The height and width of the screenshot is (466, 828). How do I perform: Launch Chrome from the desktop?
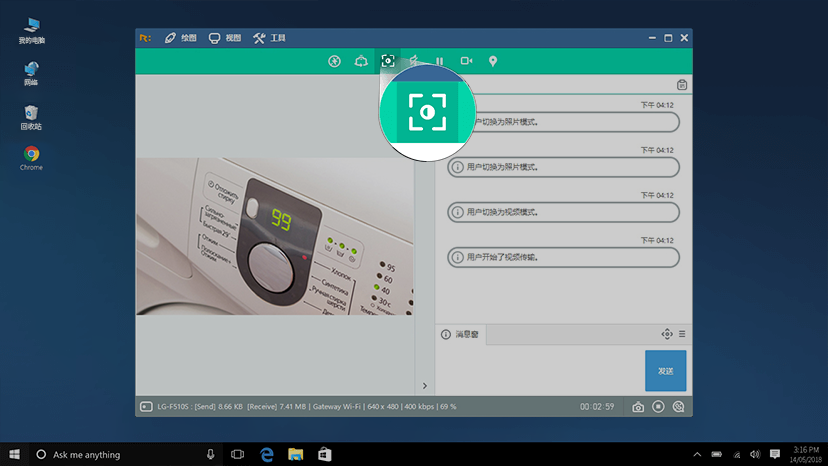pyautogui.click(x=31, y=158)
